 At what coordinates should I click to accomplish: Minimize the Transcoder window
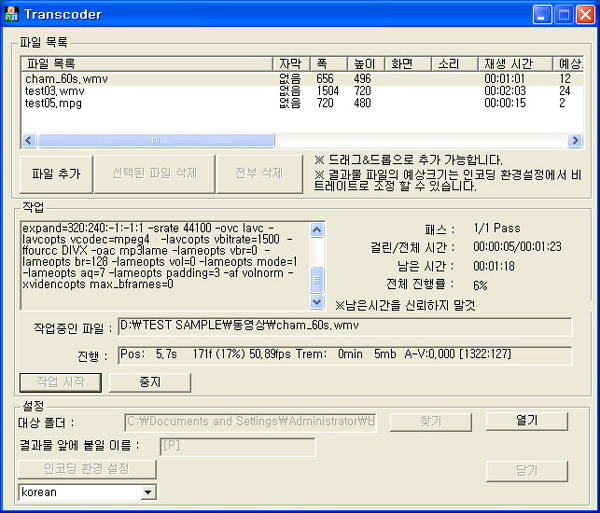pos(542,15)
